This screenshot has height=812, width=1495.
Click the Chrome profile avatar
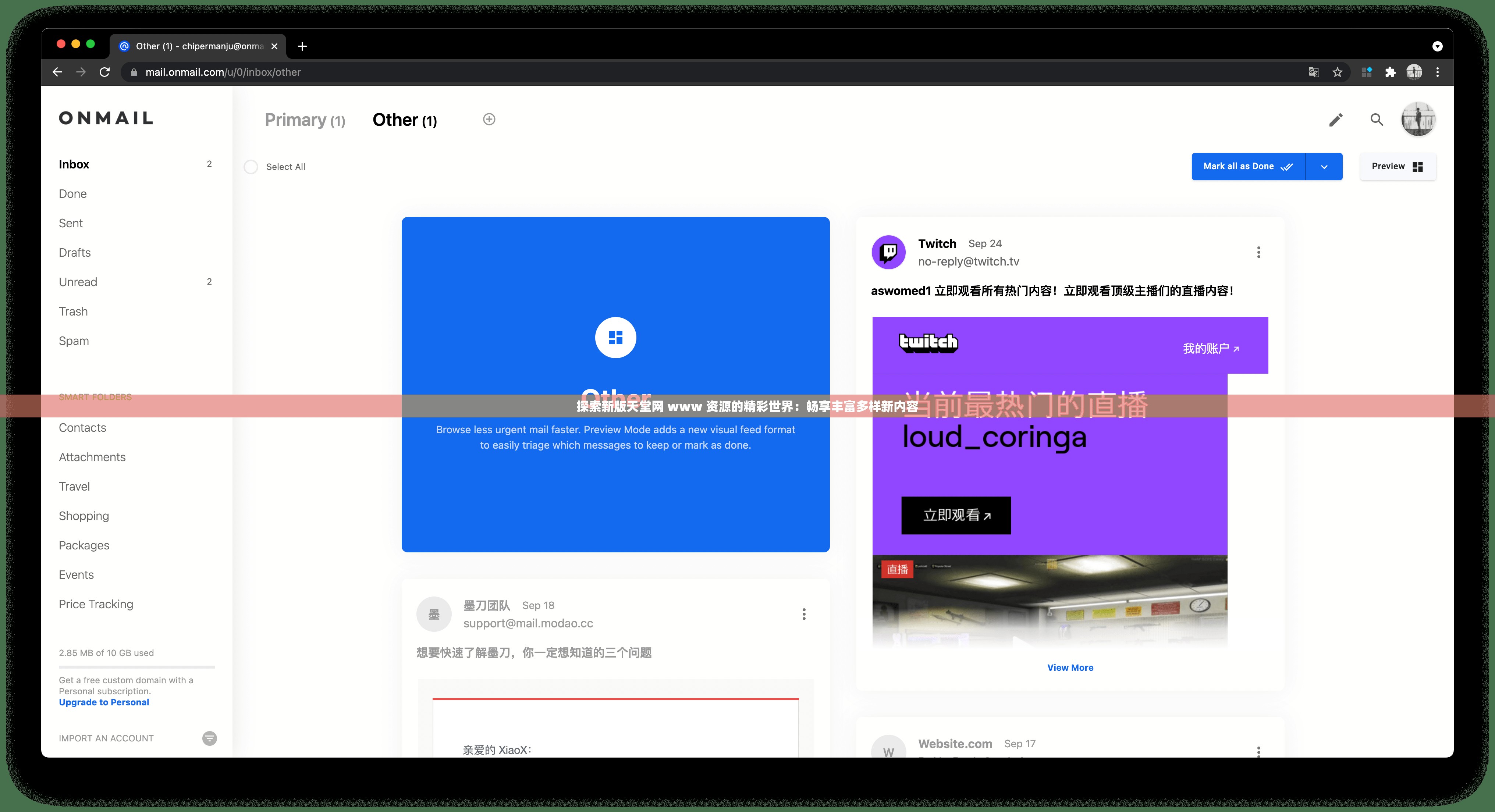[x=1414, y=72]
